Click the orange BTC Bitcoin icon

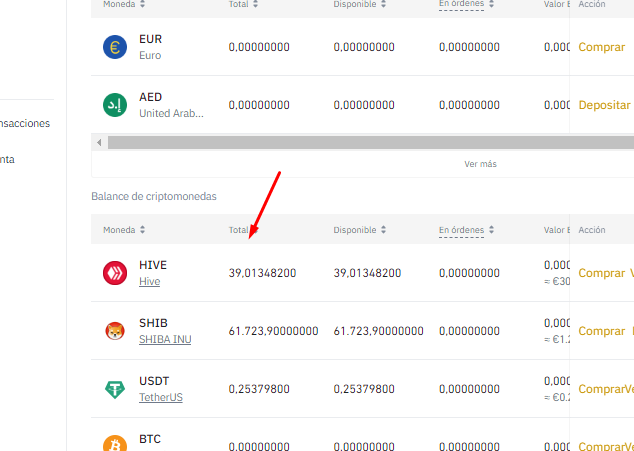[115, 444]
